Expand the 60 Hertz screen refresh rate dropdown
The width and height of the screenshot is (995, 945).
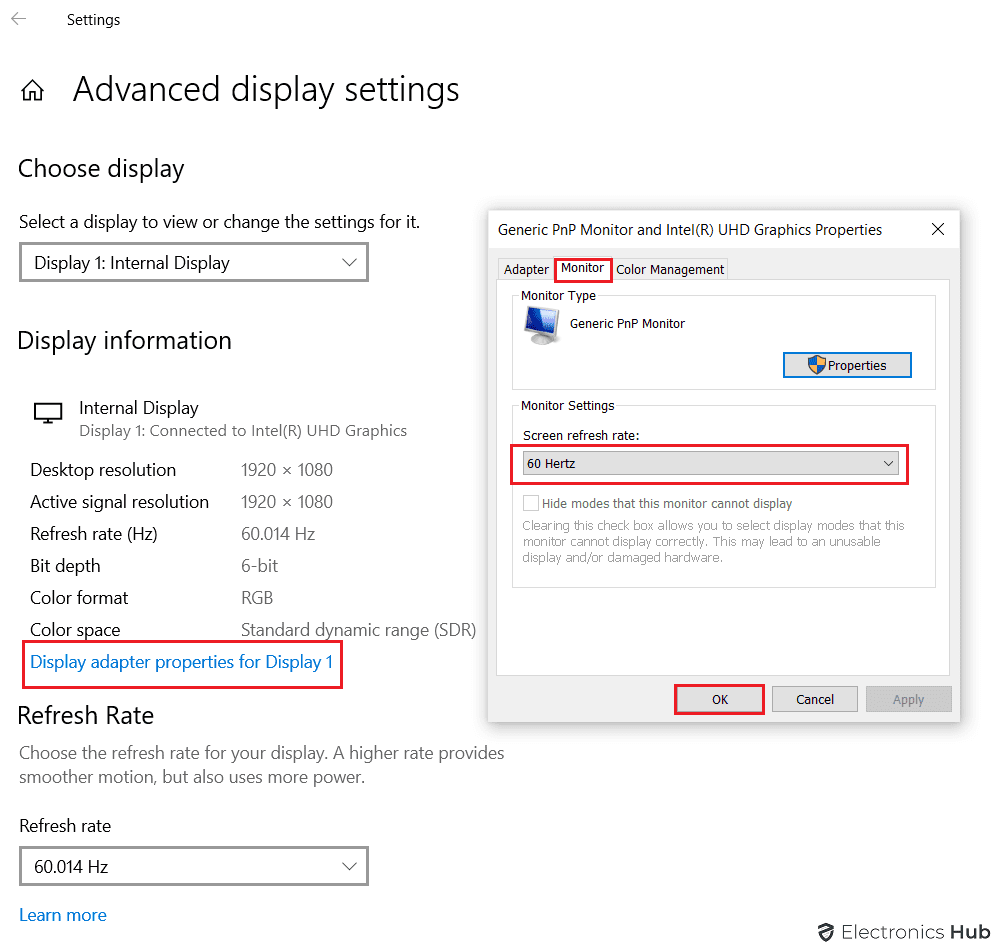[x=710, y=463]
